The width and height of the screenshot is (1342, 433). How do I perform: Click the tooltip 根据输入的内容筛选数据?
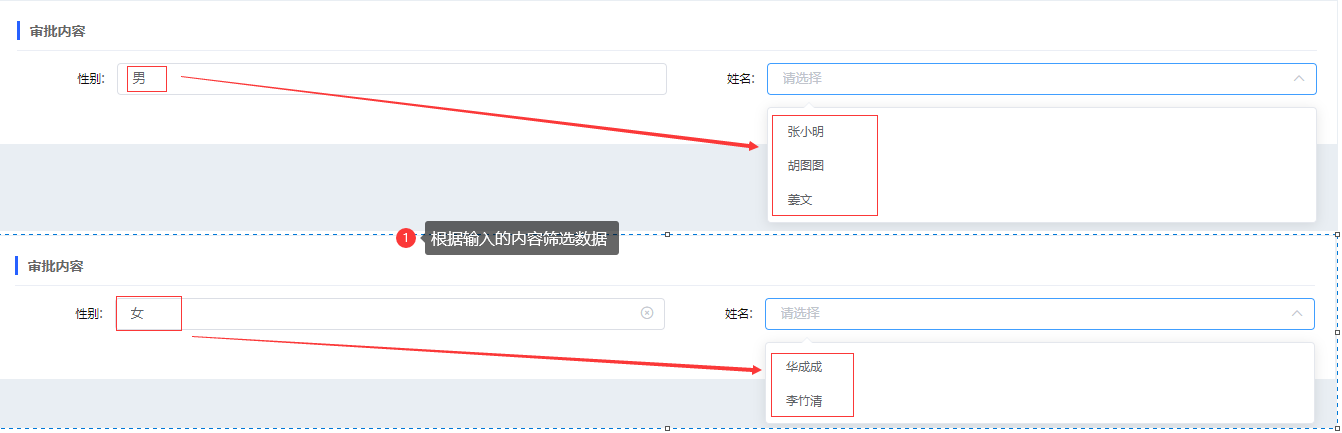pos(521,238)
